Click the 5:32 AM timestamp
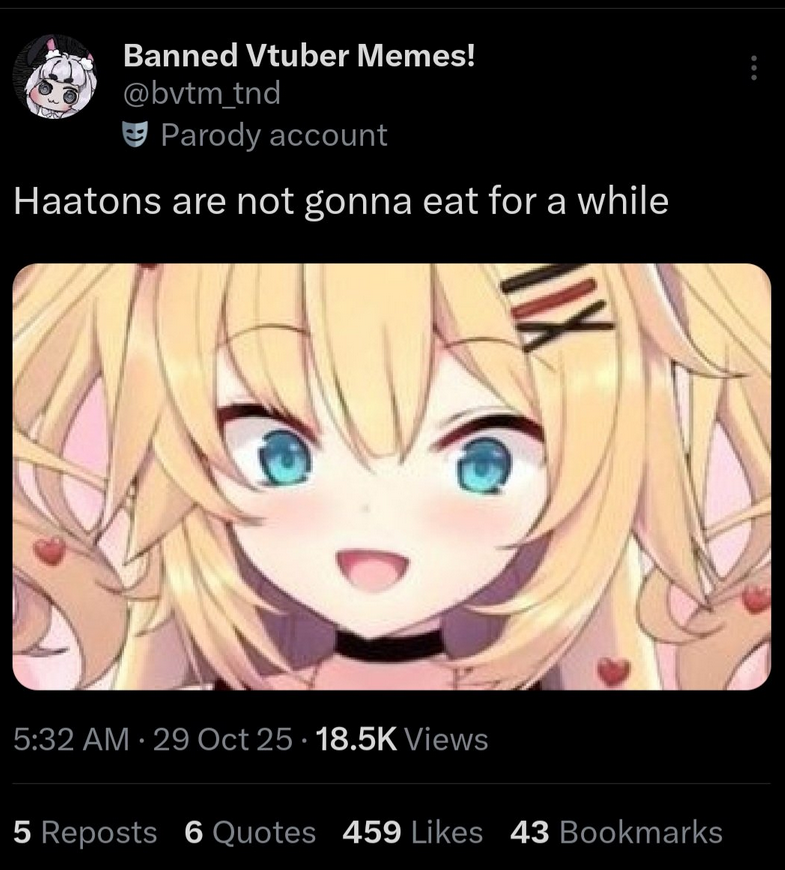 (x=71, y=739)
